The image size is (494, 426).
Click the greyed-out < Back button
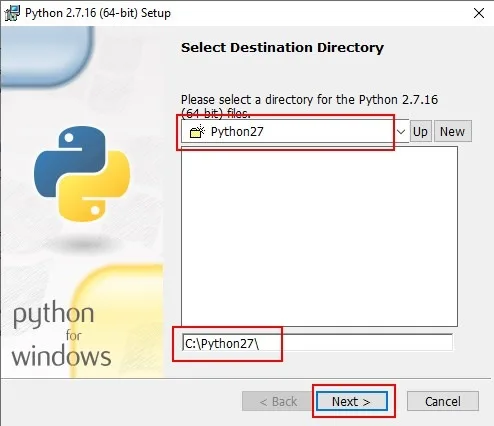(x=278, y=401)
